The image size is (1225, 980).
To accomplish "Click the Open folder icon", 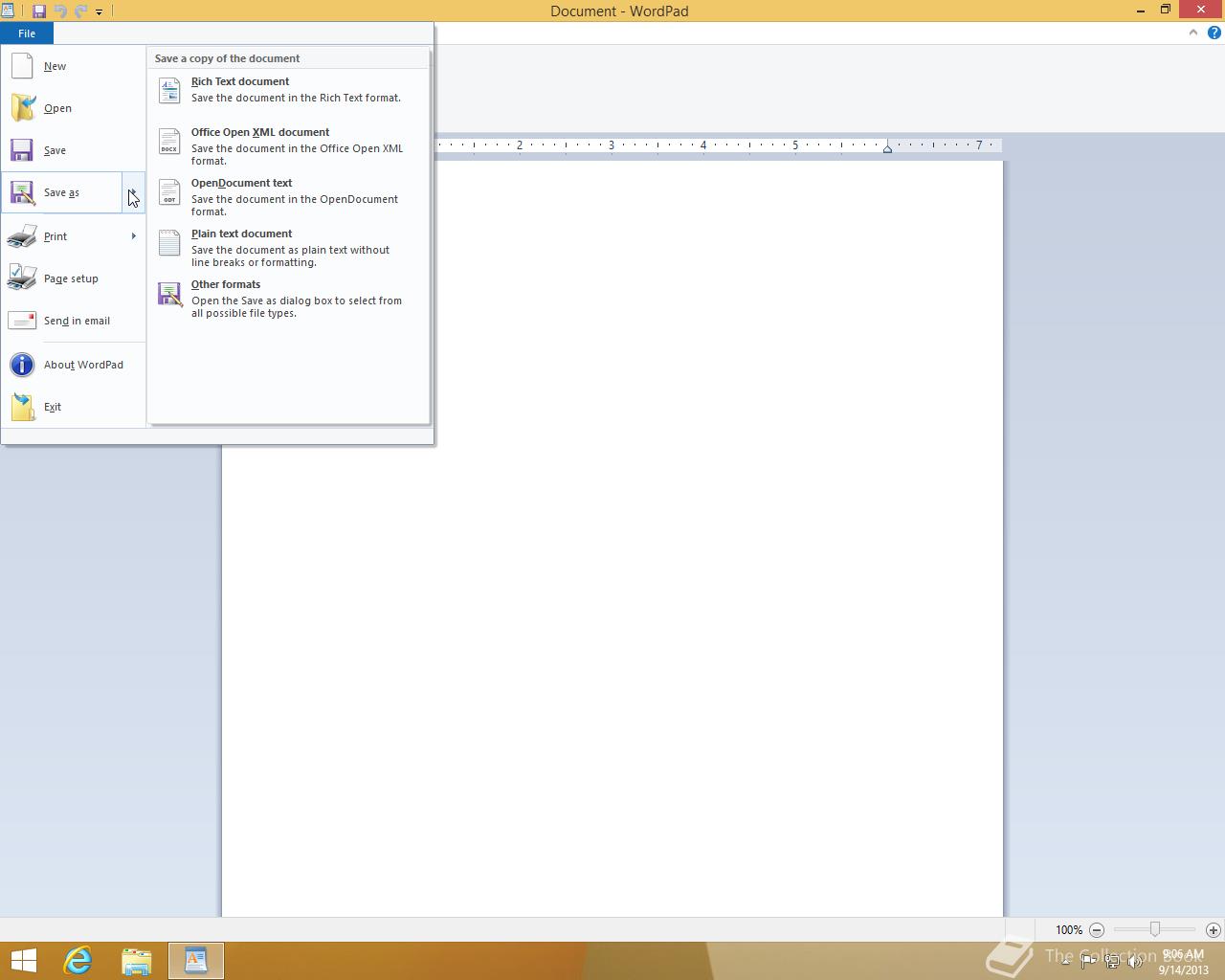I will (x=23, y=108).
